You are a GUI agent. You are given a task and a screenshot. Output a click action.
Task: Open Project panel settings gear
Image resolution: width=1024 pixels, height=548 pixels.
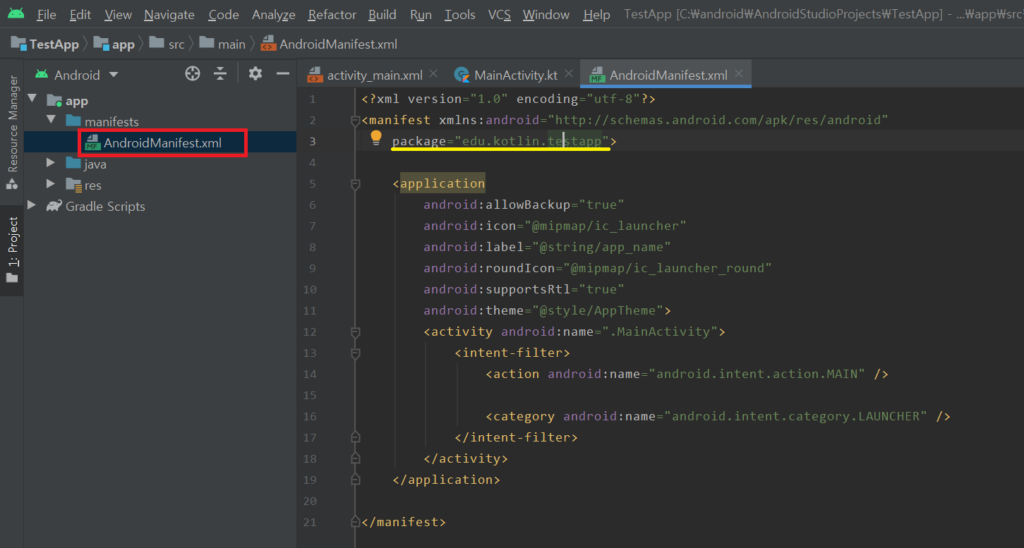click(x=255, y=74)
